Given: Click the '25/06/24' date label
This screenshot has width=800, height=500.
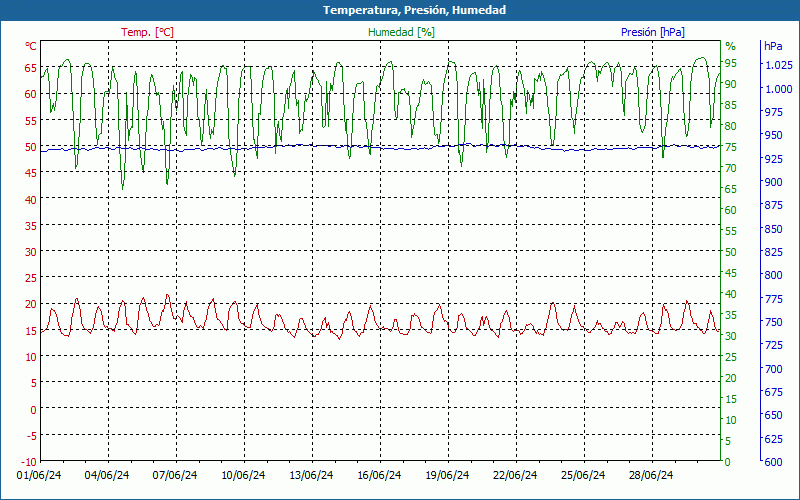Looking at the screenshot, I should click(583, 476).
